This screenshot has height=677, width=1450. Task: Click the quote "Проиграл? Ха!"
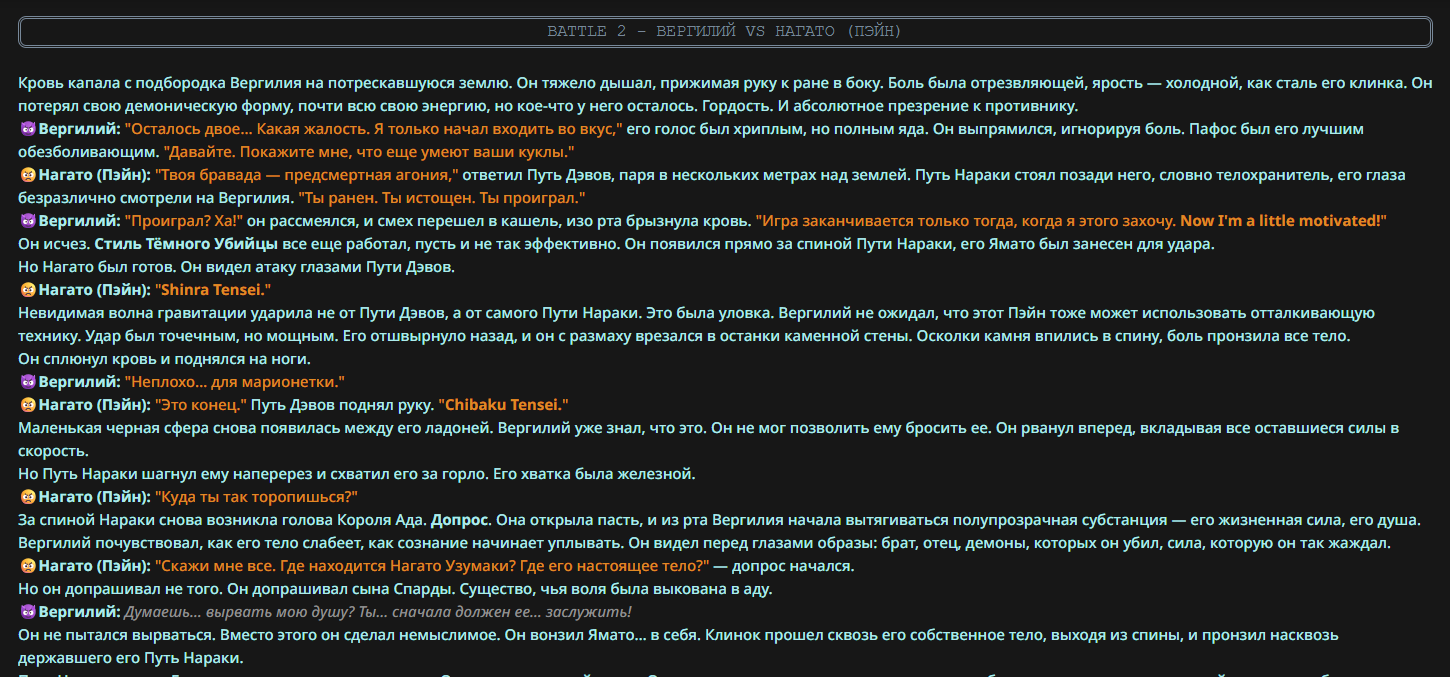183,221
